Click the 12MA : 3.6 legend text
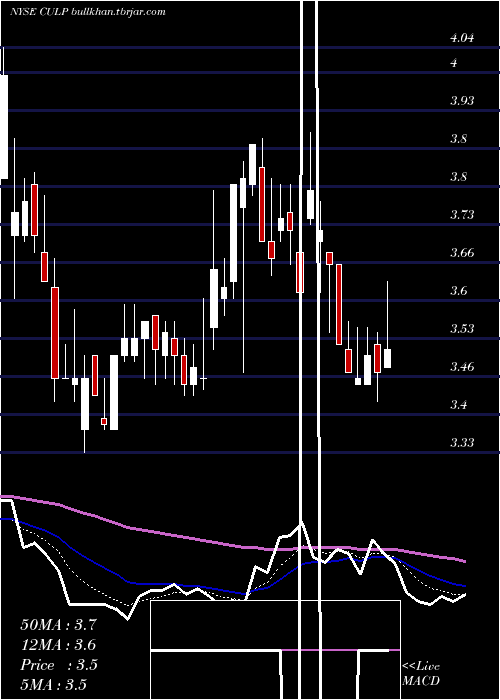Viewport: 500px width, 700px height. (x=58, y=645)
